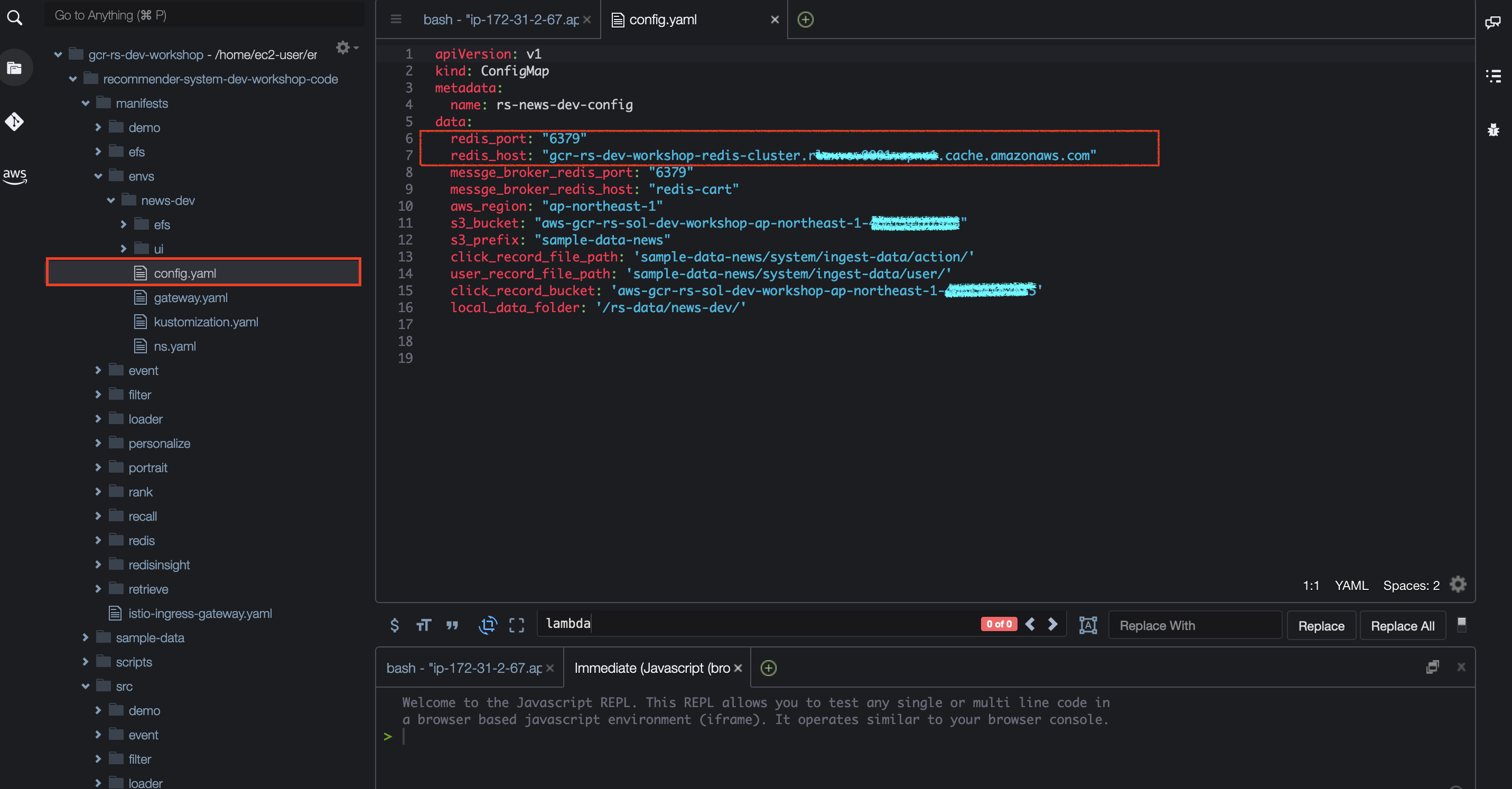Toggle case-sensitive search match option
Screen dimensions: 1512x789
click(423, 625)
